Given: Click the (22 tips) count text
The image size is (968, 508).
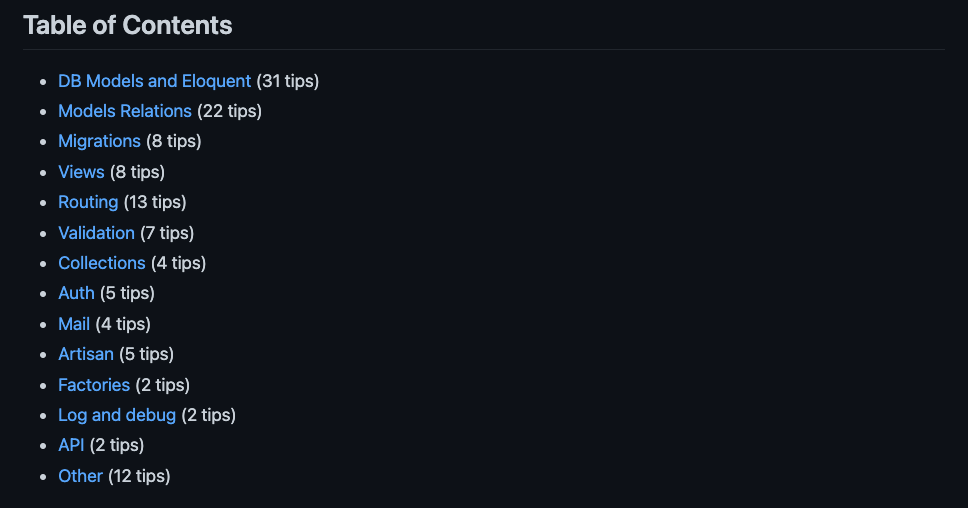Looking at the screenshot, I should tap(230, 111).
